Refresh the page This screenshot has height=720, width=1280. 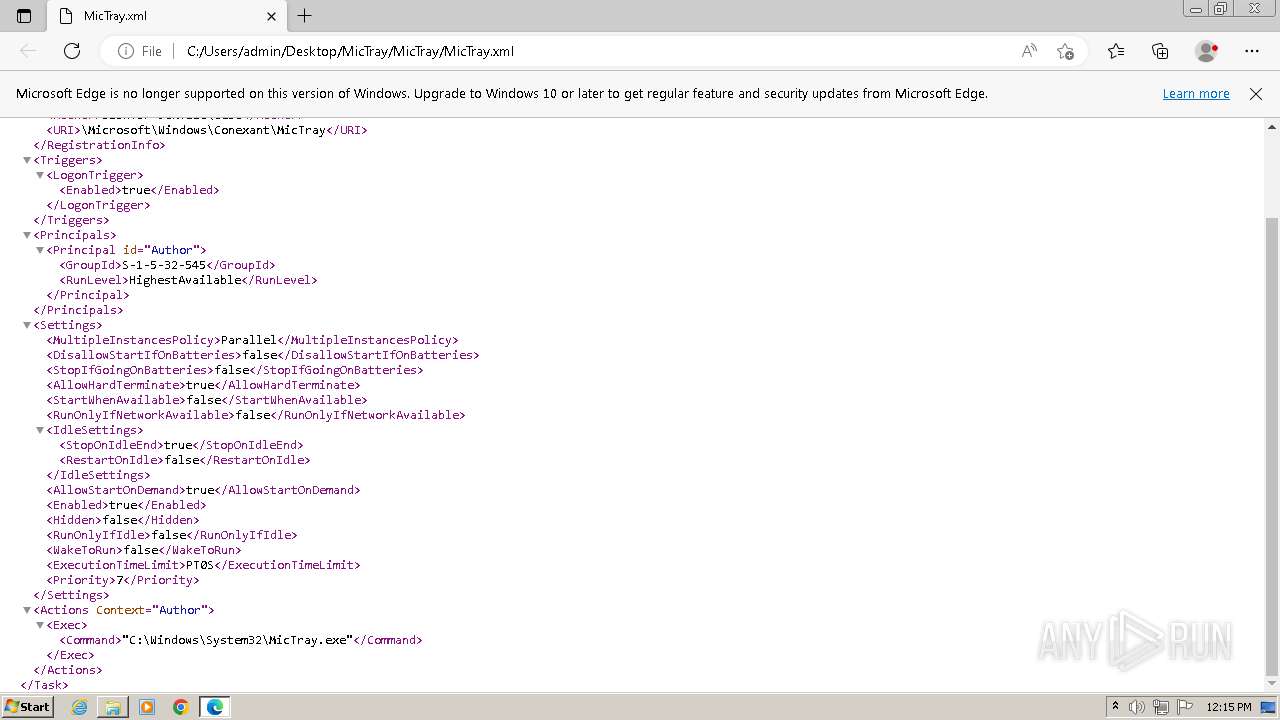[x=72, y=51]
